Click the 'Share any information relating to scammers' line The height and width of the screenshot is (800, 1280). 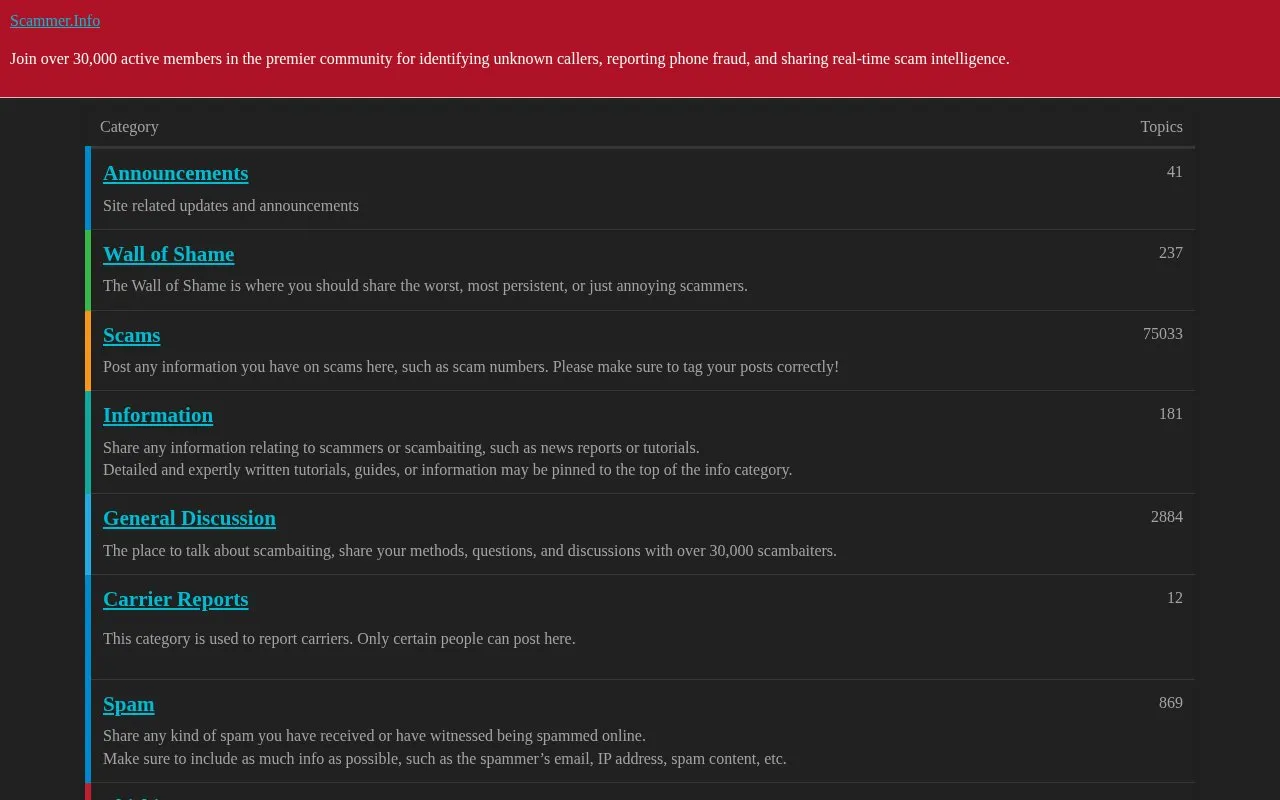click(401, 448)
